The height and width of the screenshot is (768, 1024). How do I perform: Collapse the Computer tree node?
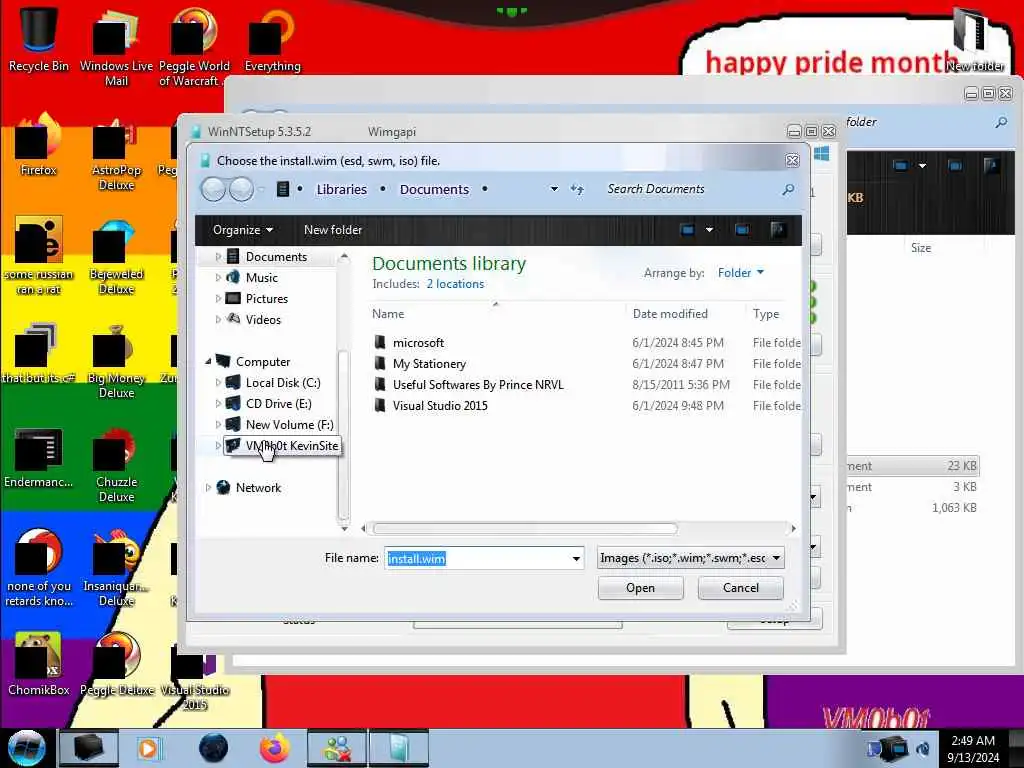click(x=208, y=361)
